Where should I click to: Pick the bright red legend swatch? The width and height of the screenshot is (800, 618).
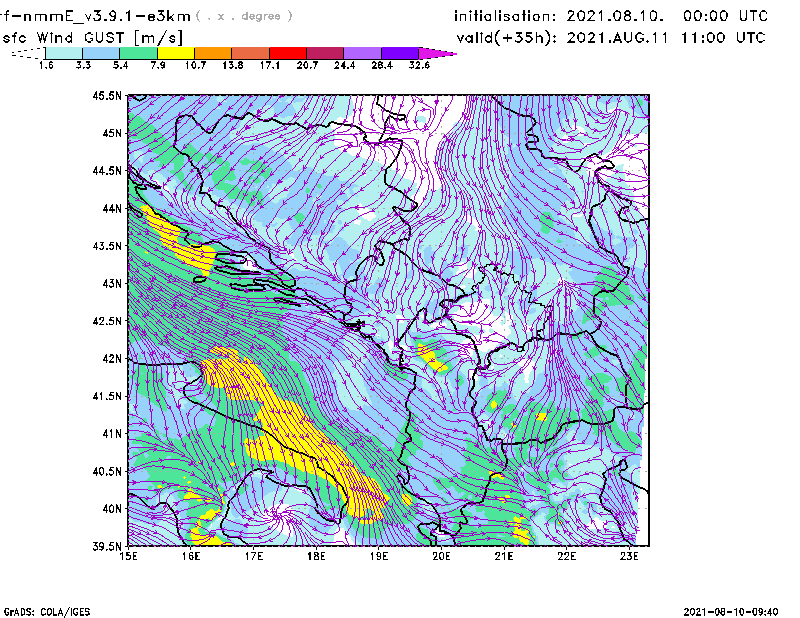[x=288, y=53]
